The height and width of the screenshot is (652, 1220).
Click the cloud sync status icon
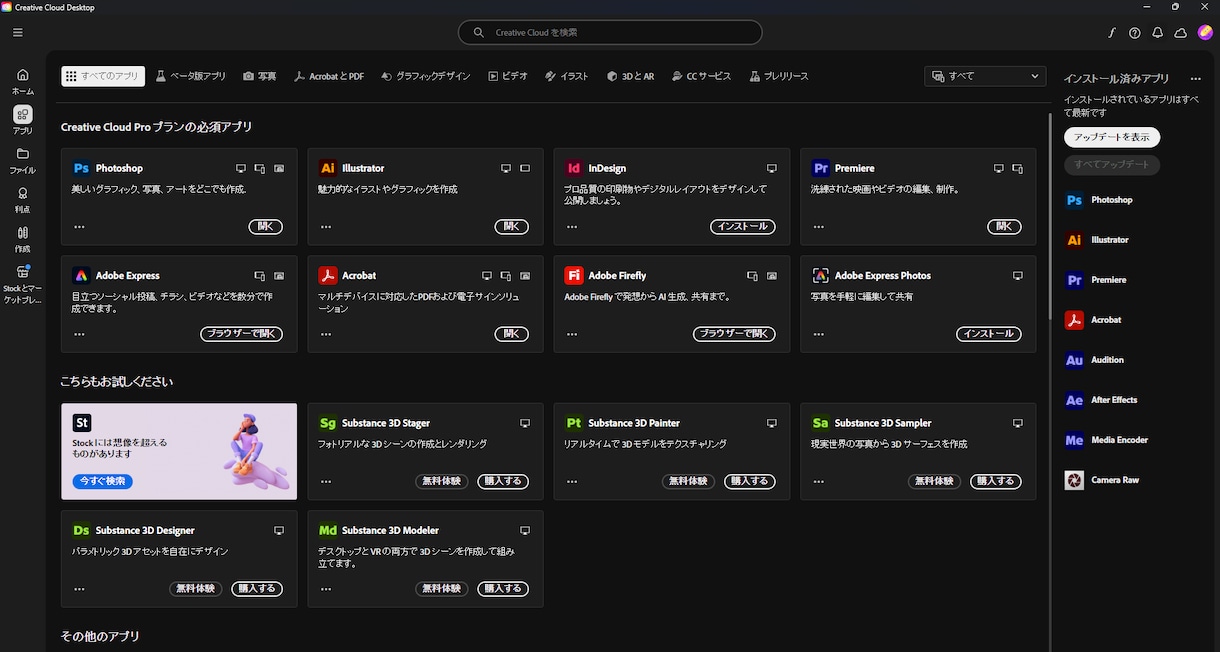pyautogui.click(x=1181, y=33)
